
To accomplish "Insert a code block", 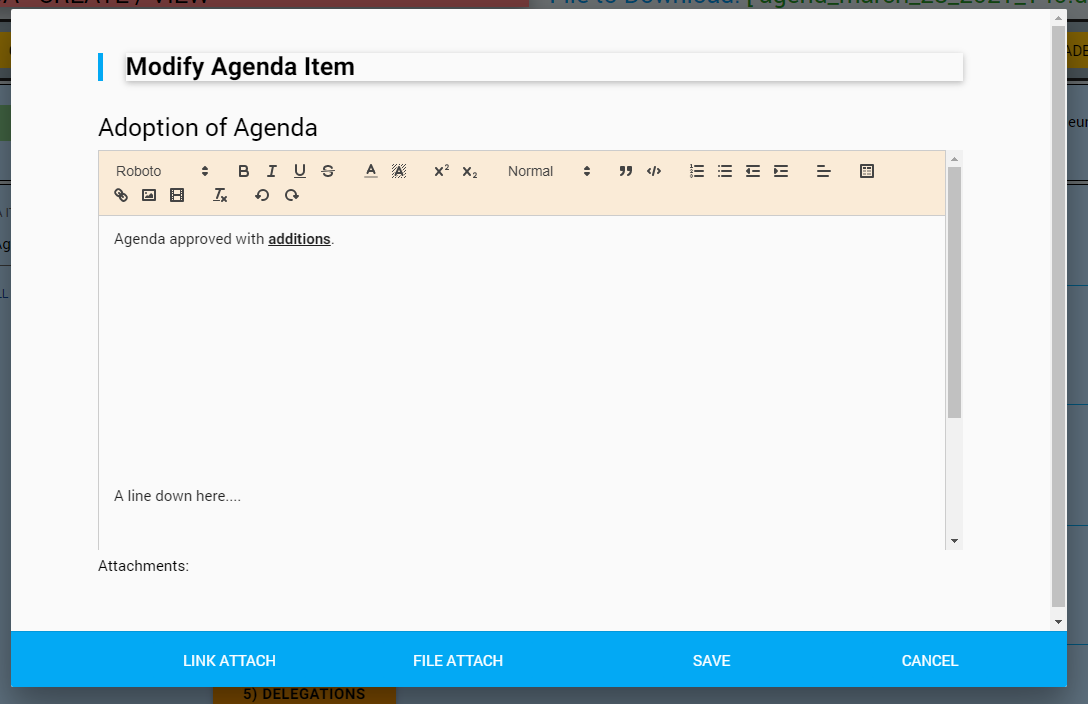I will [x=654, y=171].
